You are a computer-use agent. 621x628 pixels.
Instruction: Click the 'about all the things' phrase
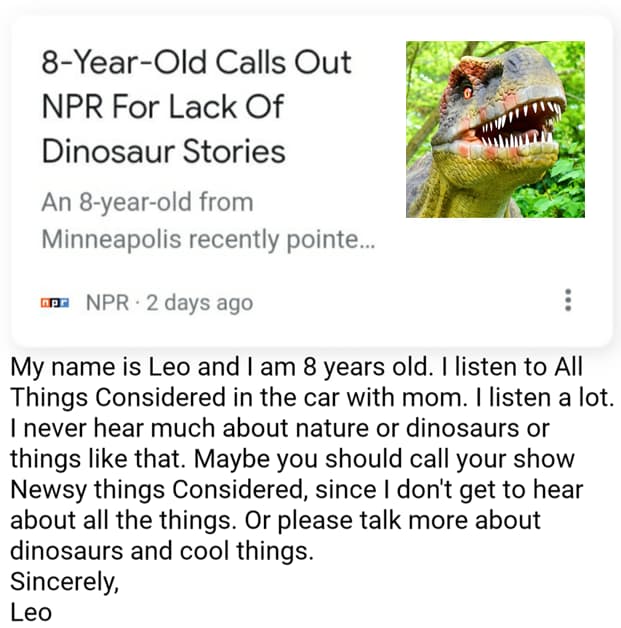118,521
